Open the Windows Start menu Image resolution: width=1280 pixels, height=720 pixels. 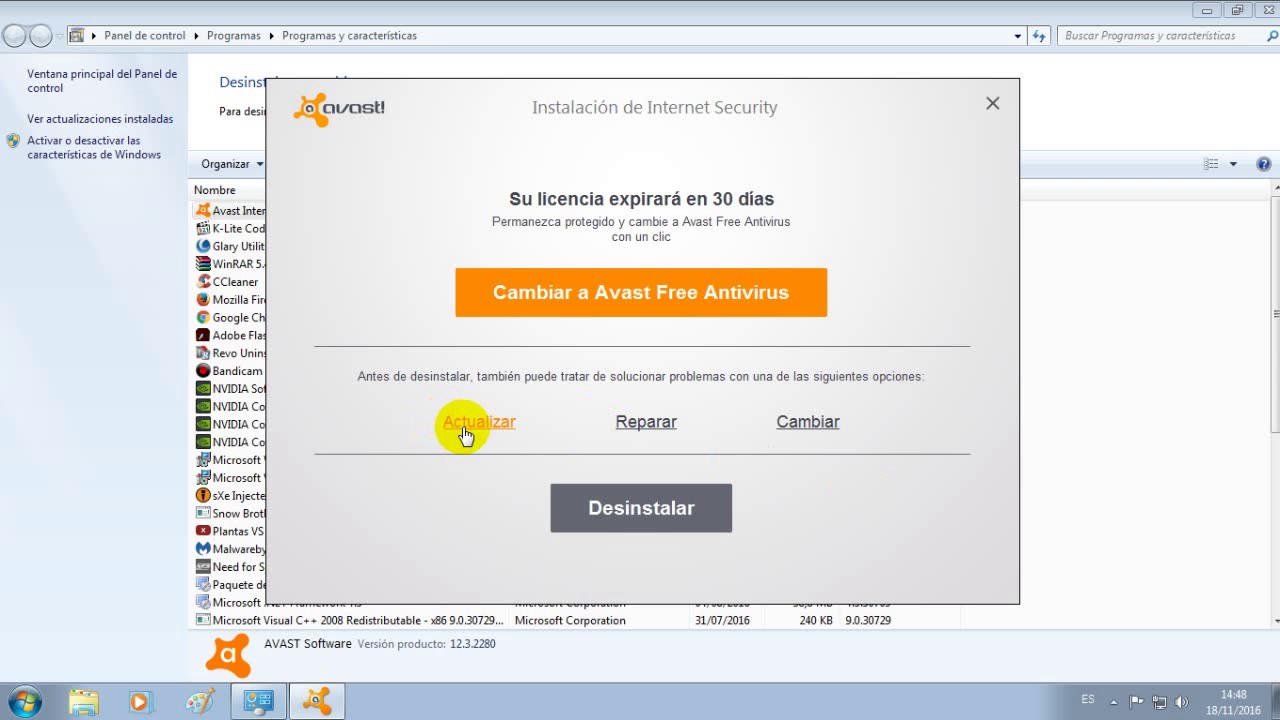pos(23,701)
